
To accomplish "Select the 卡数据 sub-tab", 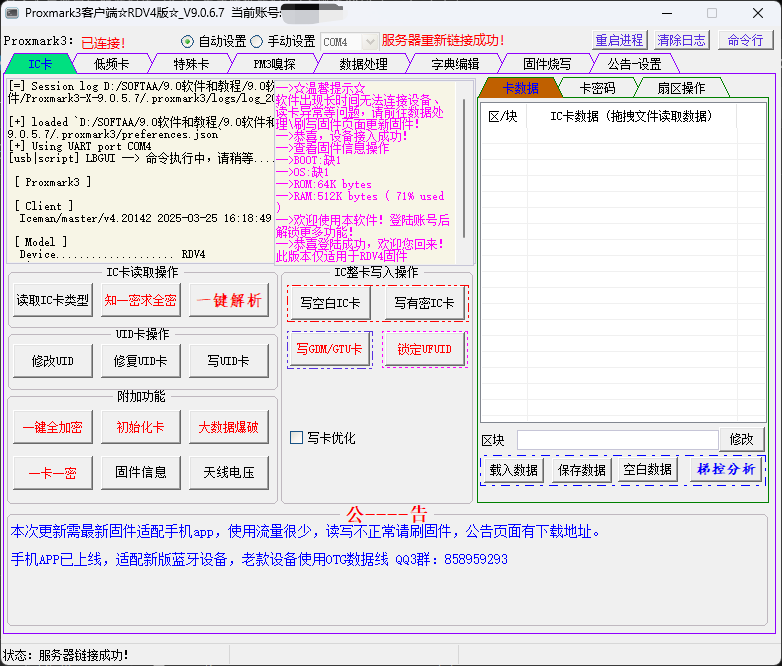I will click(x=520, y=88).
